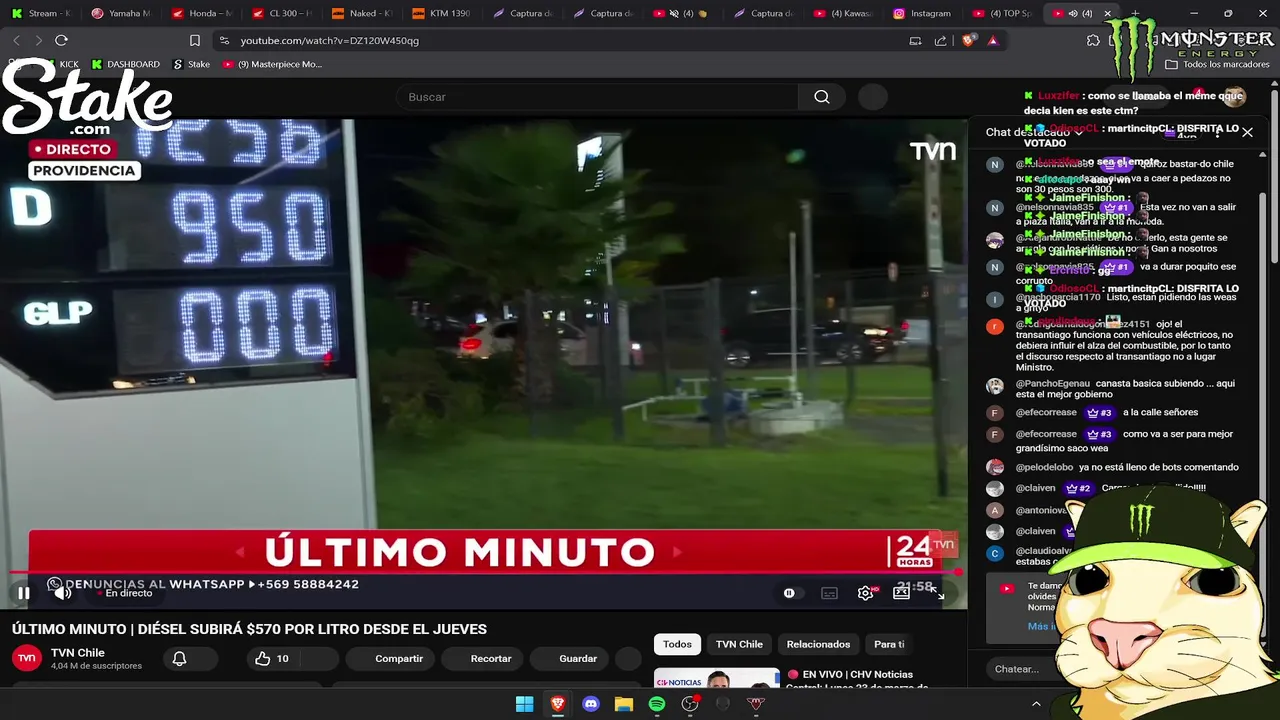
Task: Reload the page
Action: click(x=61, y=40)
